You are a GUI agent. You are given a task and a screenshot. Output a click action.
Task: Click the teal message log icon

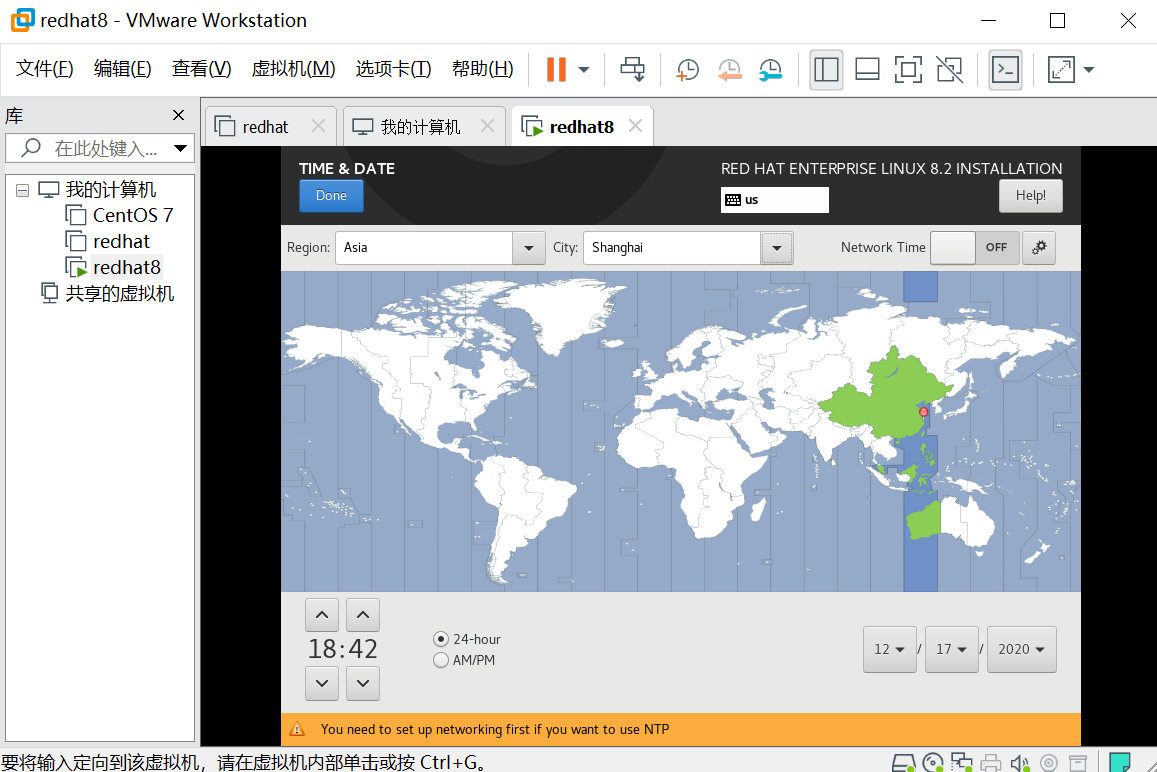pos(1119,762)
